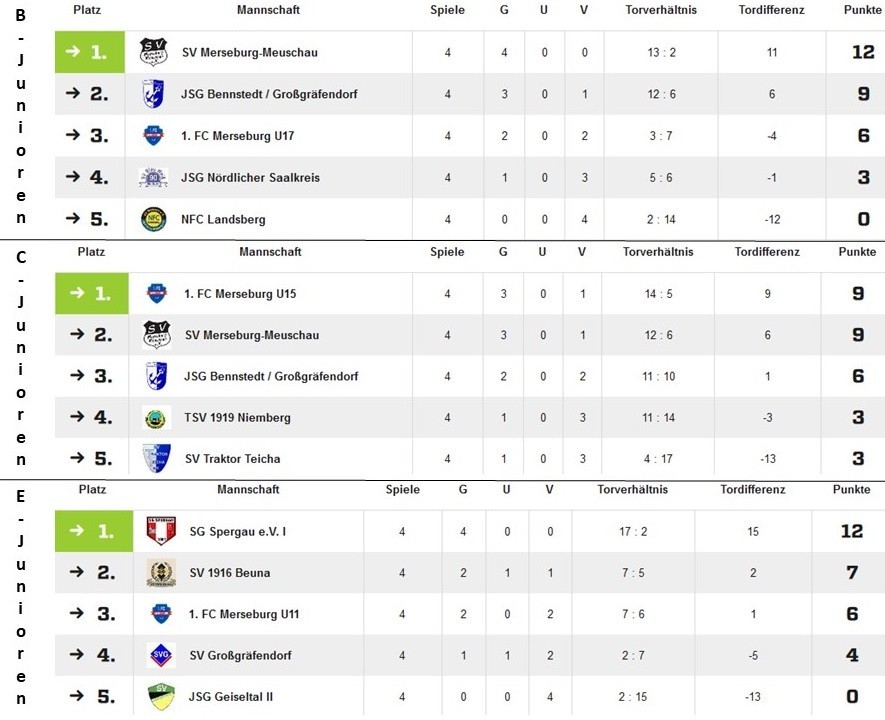
Task: Click the SV Großgräfendorf SVG logo
Action: [x=160, y=655]
